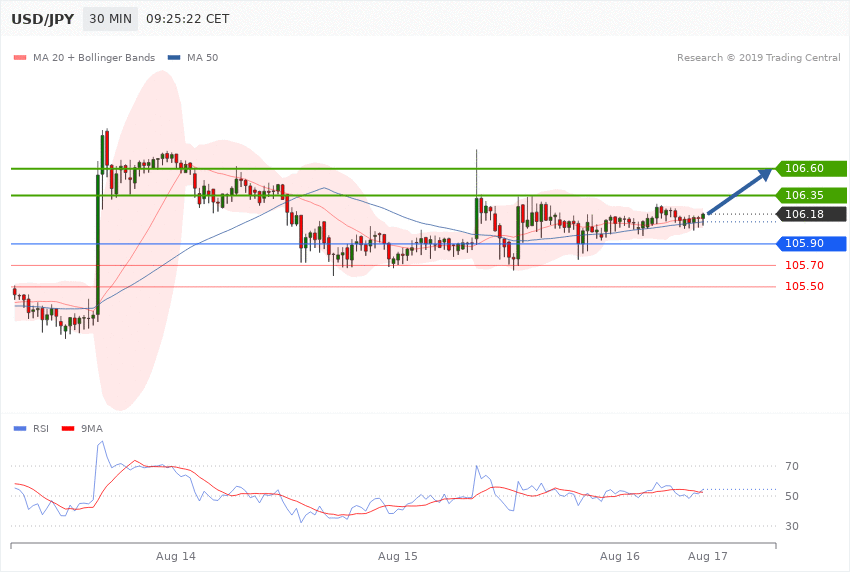850x576 pixels.
Task: Click the 105.50 support level label
Action: click(x=804, y=286)
